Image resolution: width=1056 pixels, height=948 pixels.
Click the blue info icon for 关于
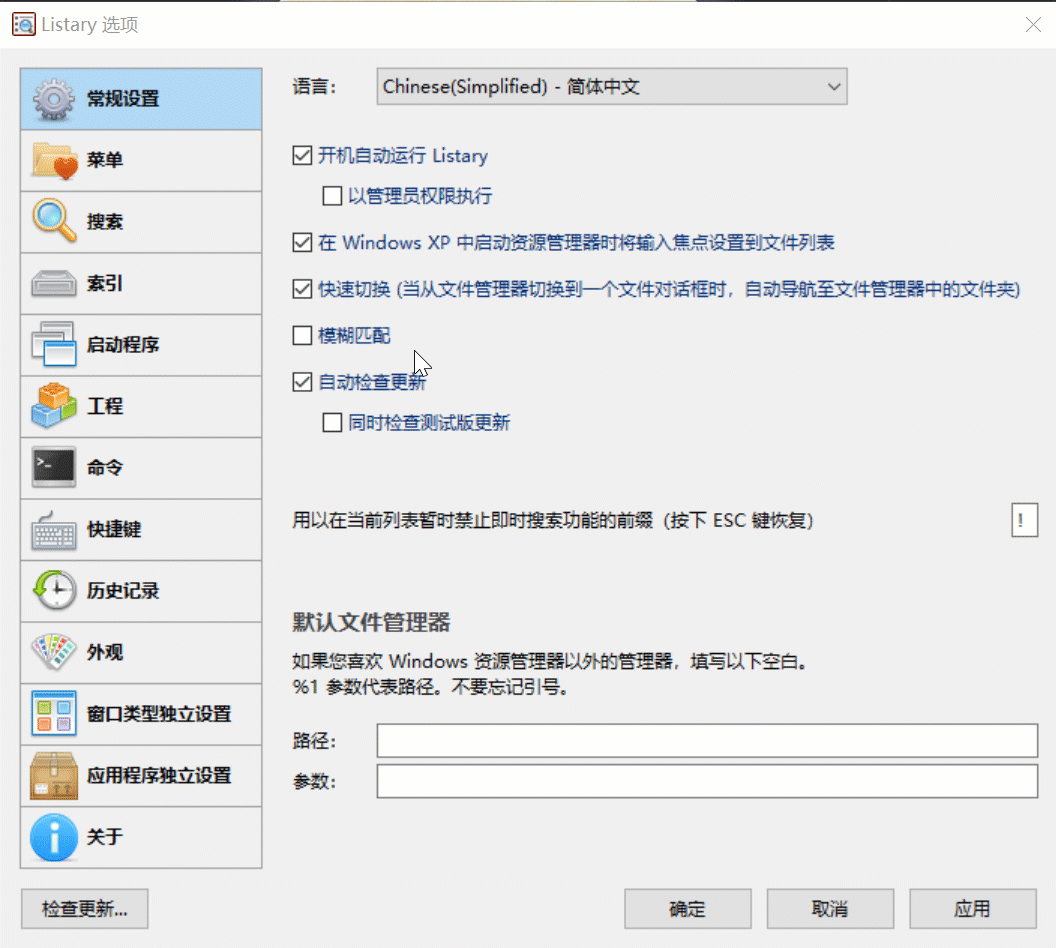tap(54, 837)
